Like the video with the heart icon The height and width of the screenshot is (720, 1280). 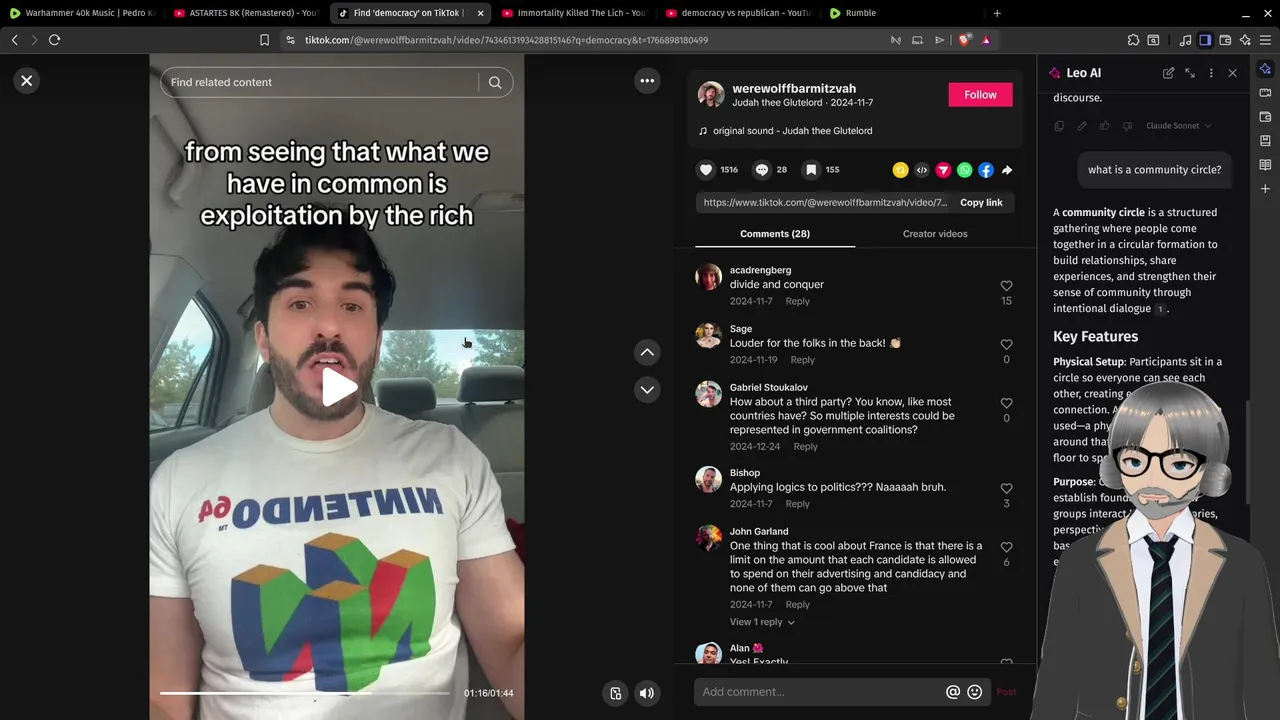706,170
